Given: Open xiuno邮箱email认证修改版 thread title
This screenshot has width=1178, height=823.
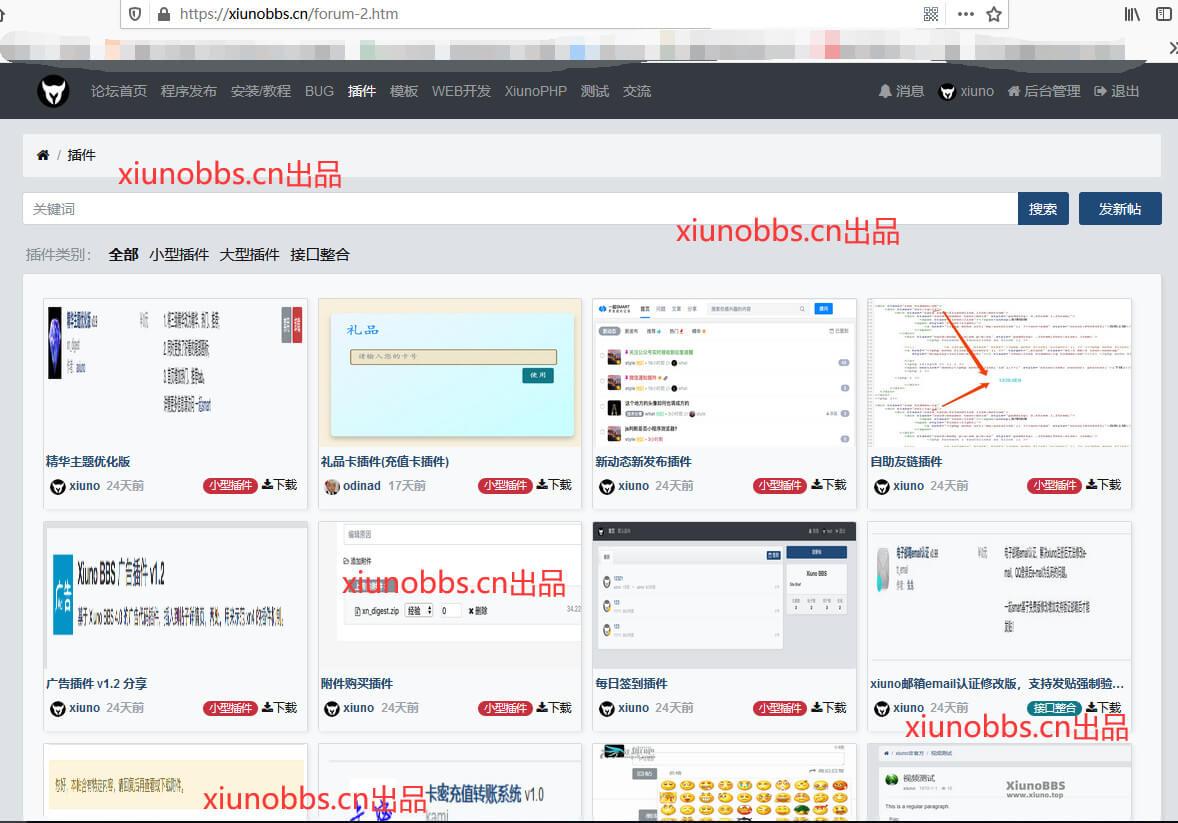Looking at the screenshot, I should point(997,683).
